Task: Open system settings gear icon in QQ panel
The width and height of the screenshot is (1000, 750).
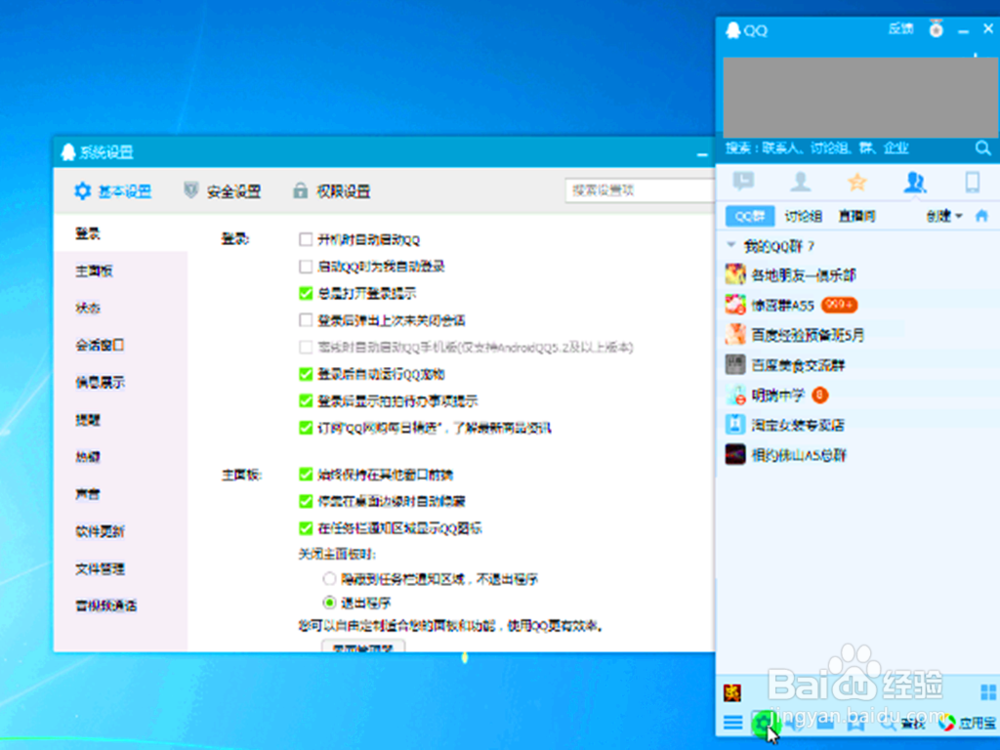Action: pyautogui.click(x=763, y=723)
